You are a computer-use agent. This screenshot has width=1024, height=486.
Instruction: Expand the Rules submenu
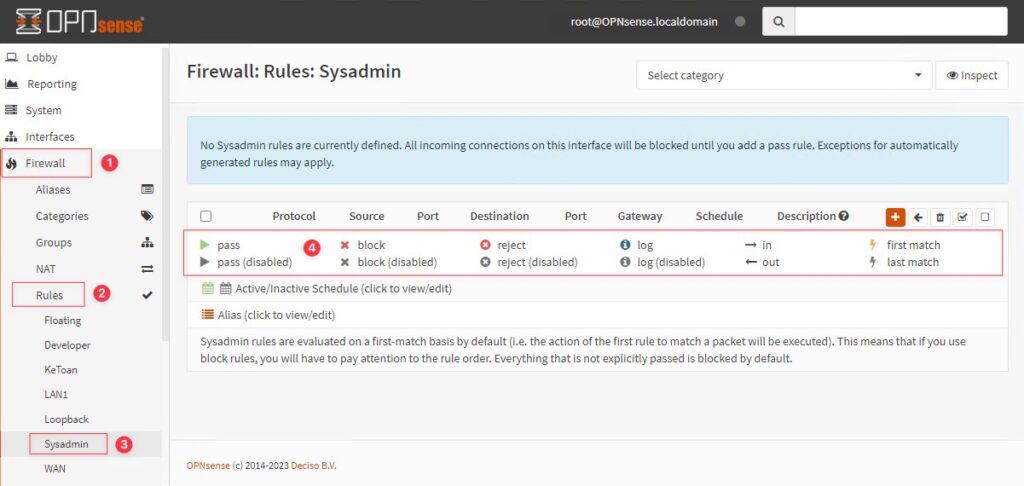[49, 295]
